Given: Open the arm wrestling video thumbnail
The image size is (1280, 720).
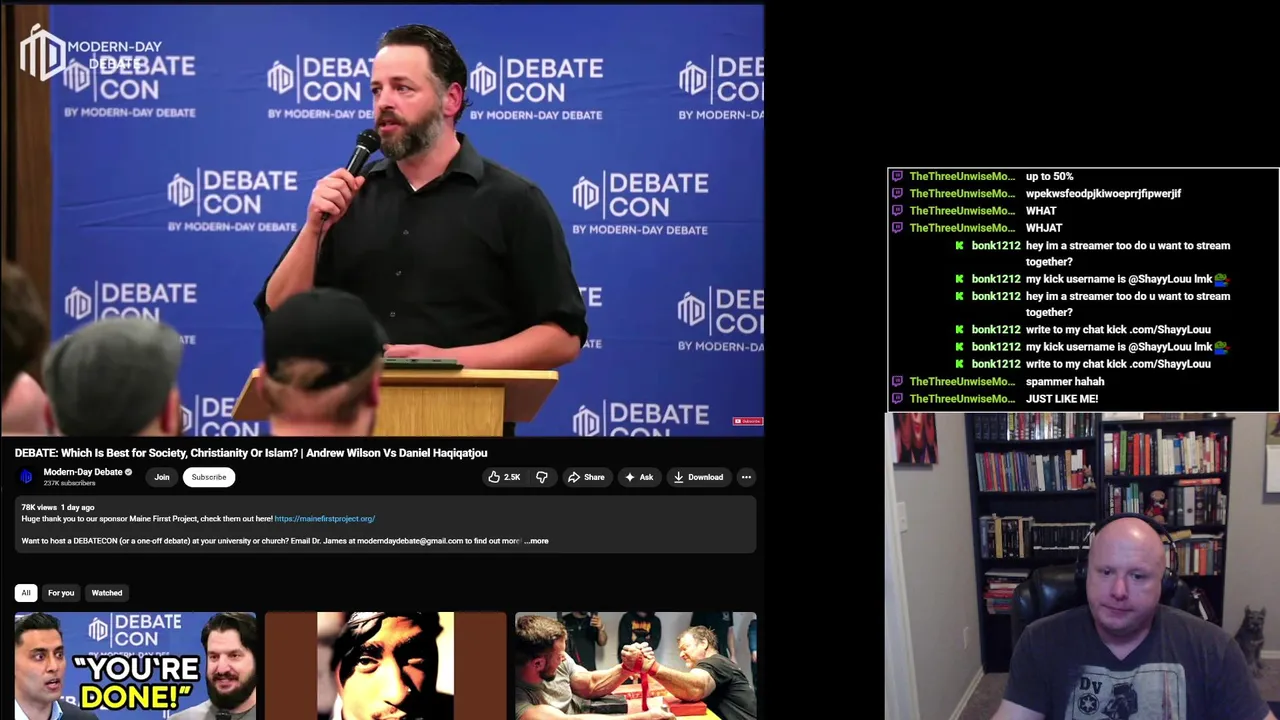Looking at the screenshot, I should (636, 666).
